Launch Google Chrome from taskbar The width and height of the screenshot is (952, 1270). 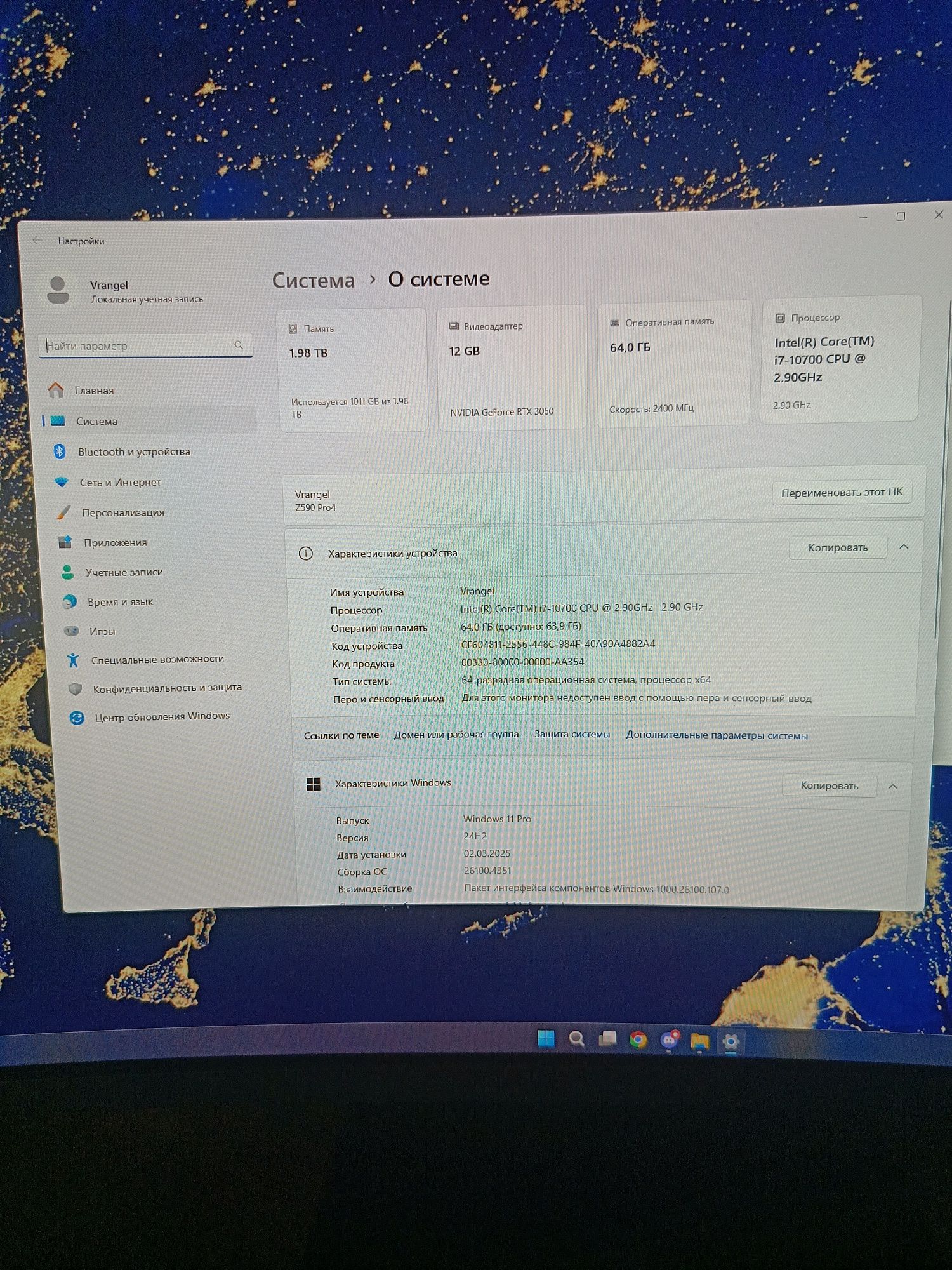point(638,1039)
